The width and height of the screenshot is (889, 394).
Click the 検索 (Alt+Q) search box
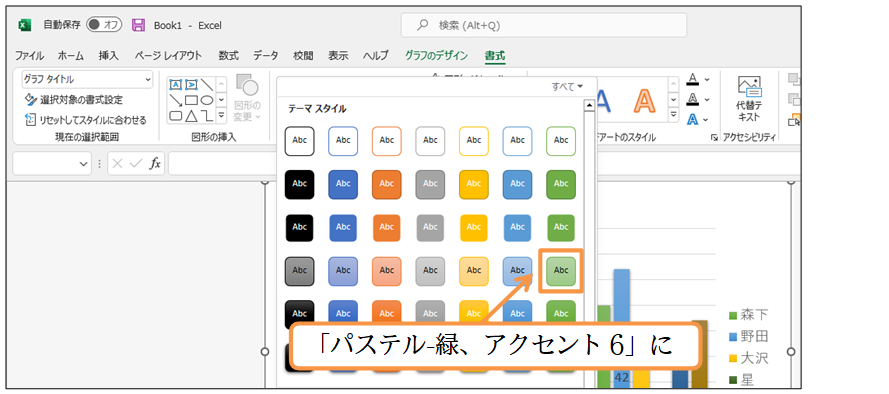(544, 25)
